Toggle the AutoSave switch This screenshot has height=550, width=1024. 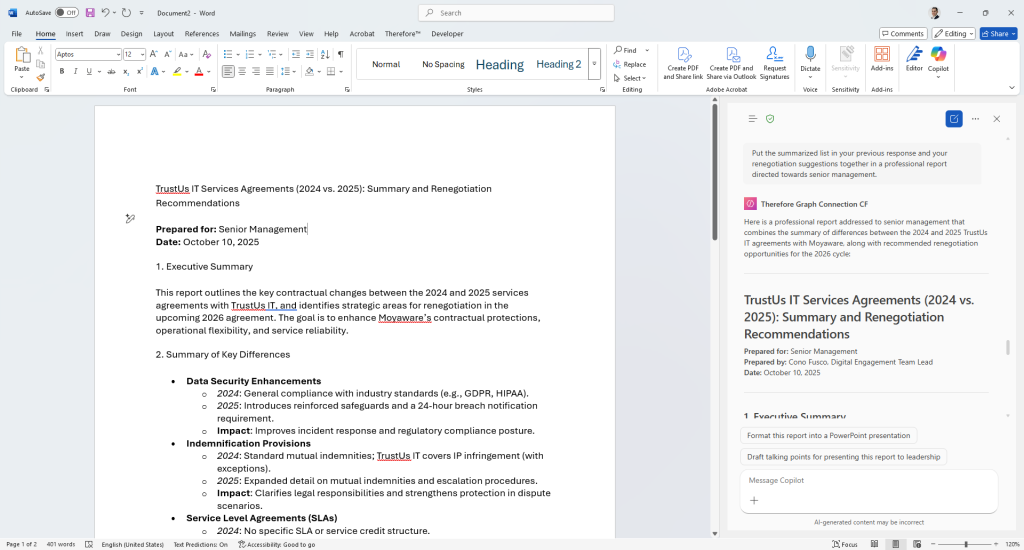coord(66,13)
